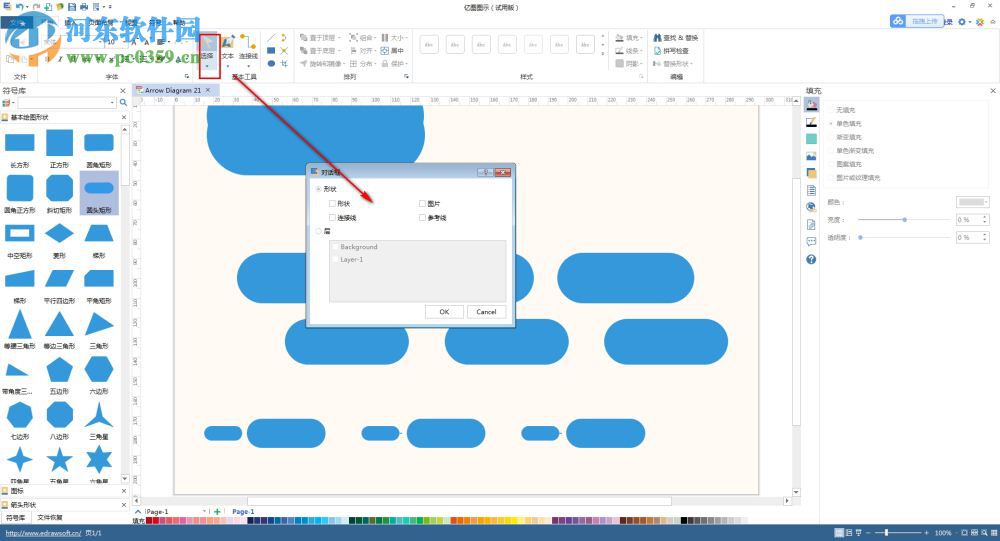1000x541 pixels.
Task: Open 查找 & 替换 find and replace
Action: pos(675,38)
